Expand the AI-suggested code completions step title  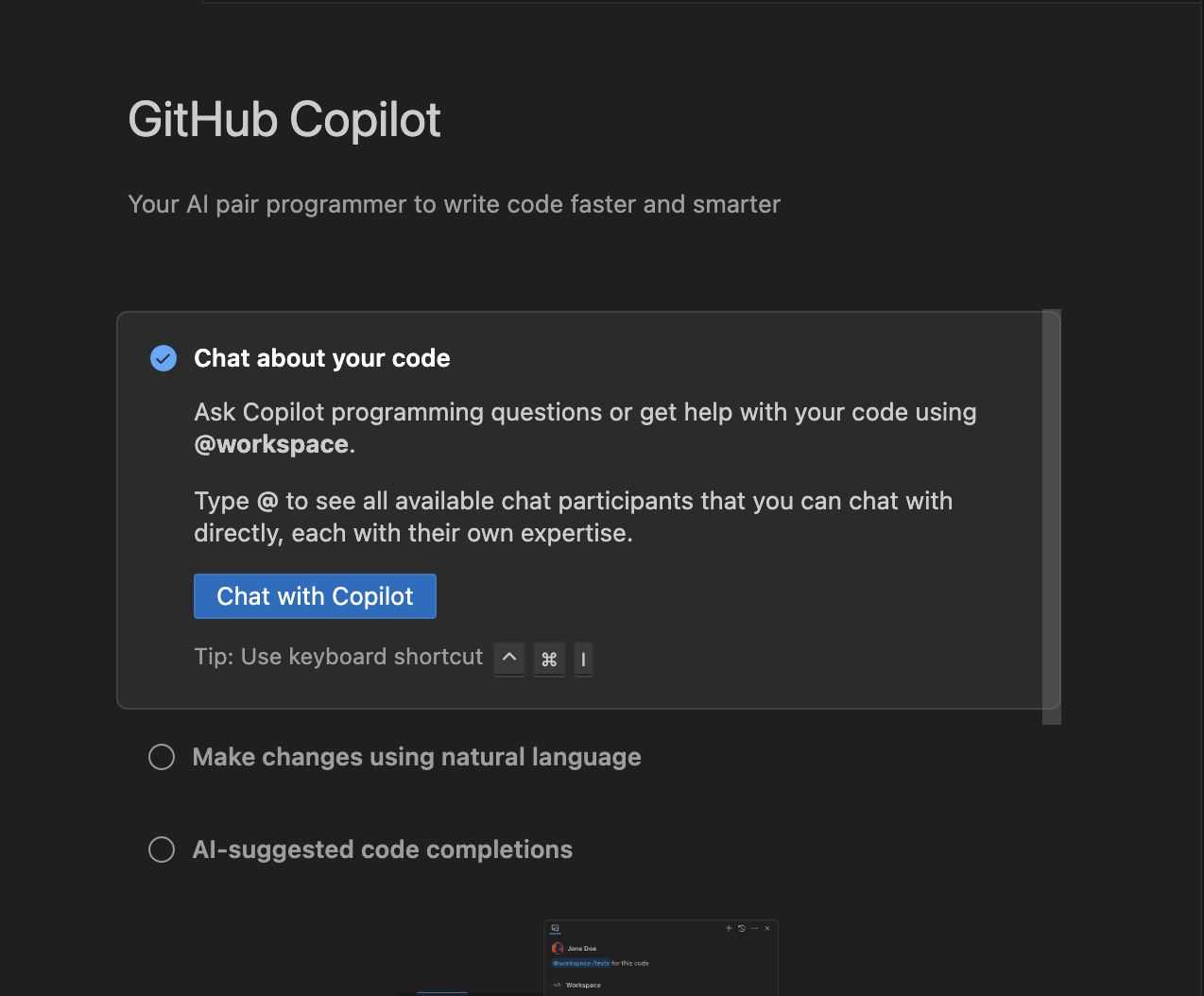pyautogui.click(x=382, y=850)
